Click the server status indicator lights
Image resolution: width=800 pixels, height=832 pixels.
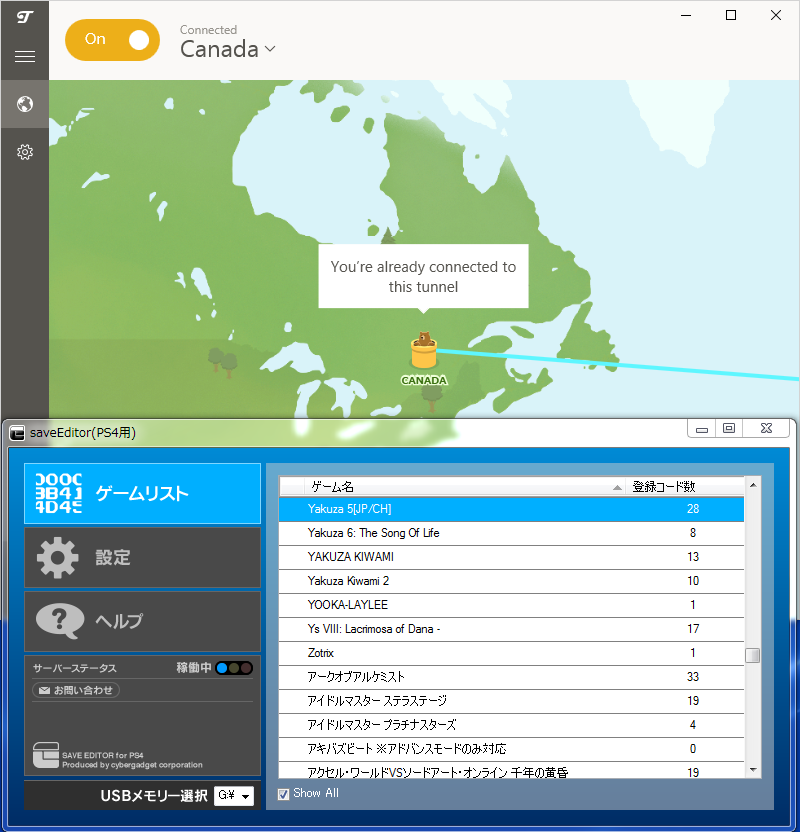click(234, 668)
